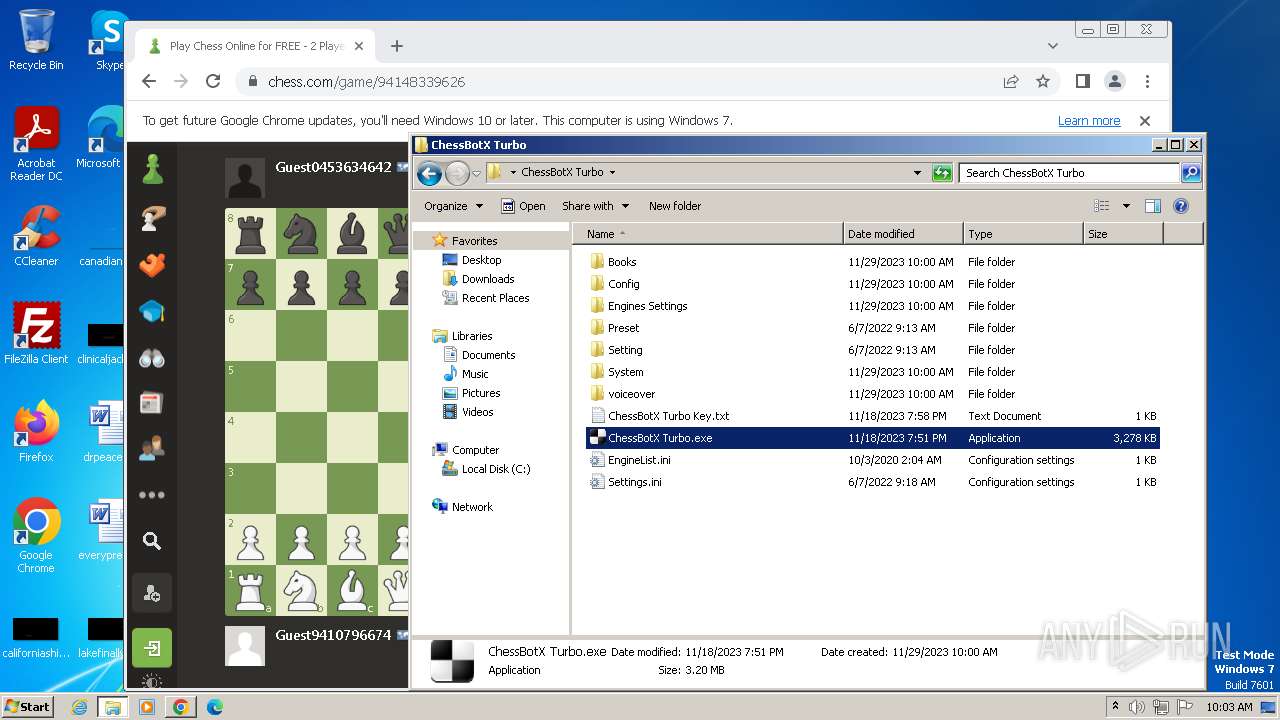Open Explorer help question mark icon
1280x720 pixels.
1181,206
